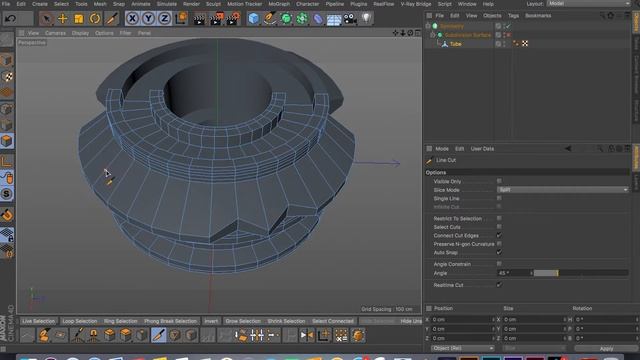Open the Mesh menu
The width and height of the screenshot is (640, 360).
pos(100,4)
